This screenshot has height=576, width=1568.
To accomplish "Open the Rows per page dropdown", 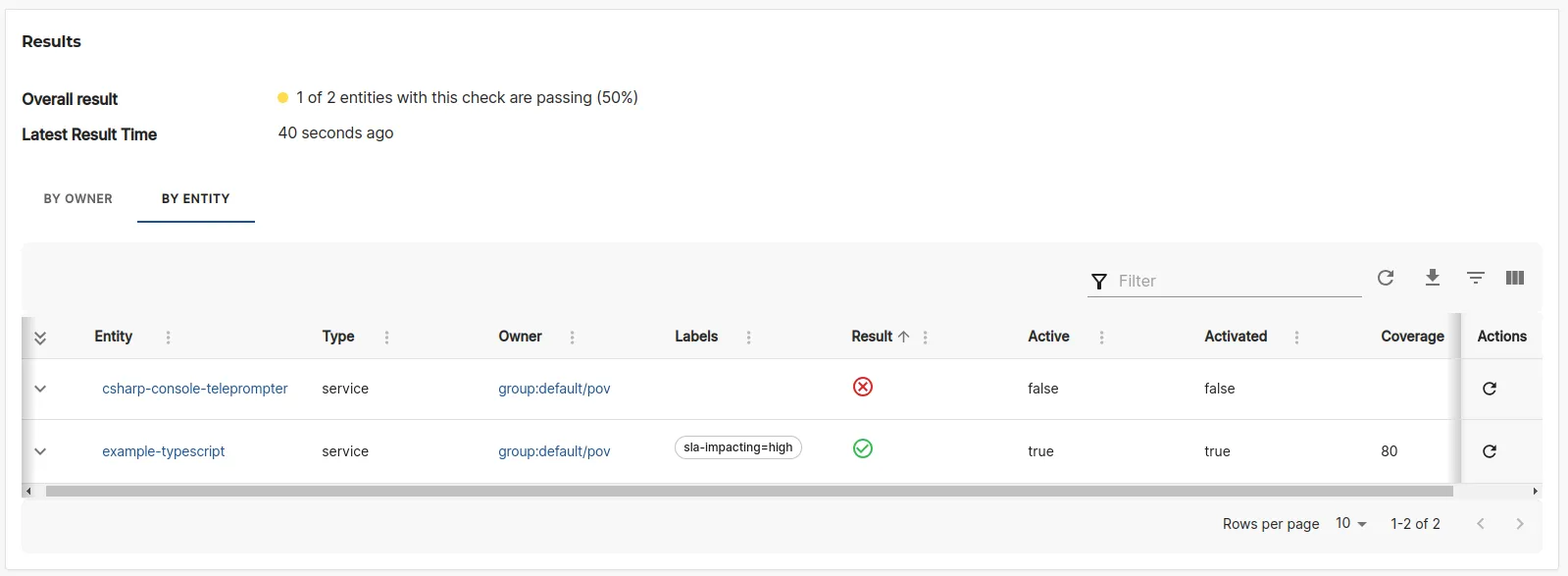I will 1349,523.
